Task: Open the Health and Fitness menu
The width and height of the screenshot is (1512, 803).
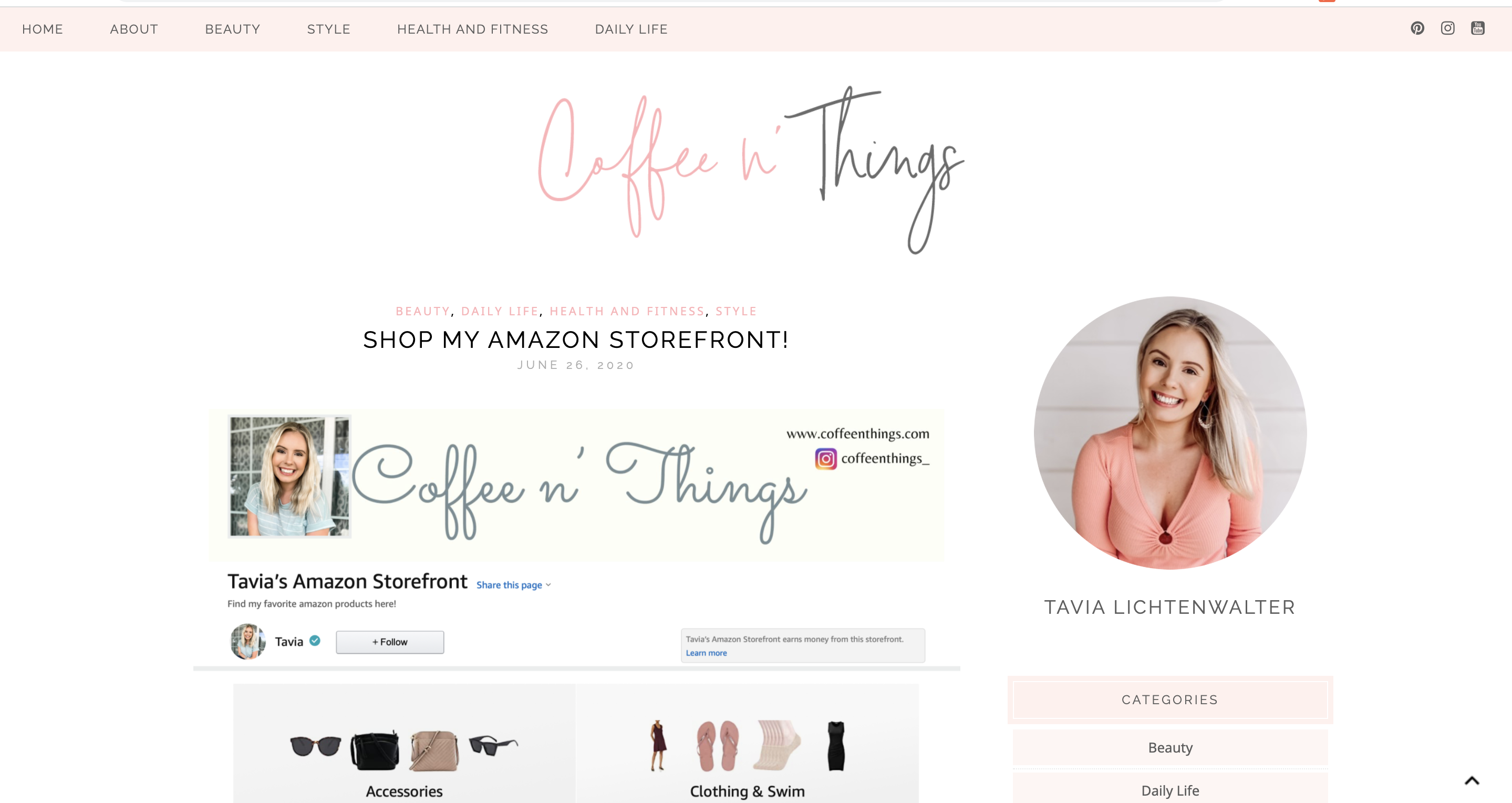Action: coord(472,29)
